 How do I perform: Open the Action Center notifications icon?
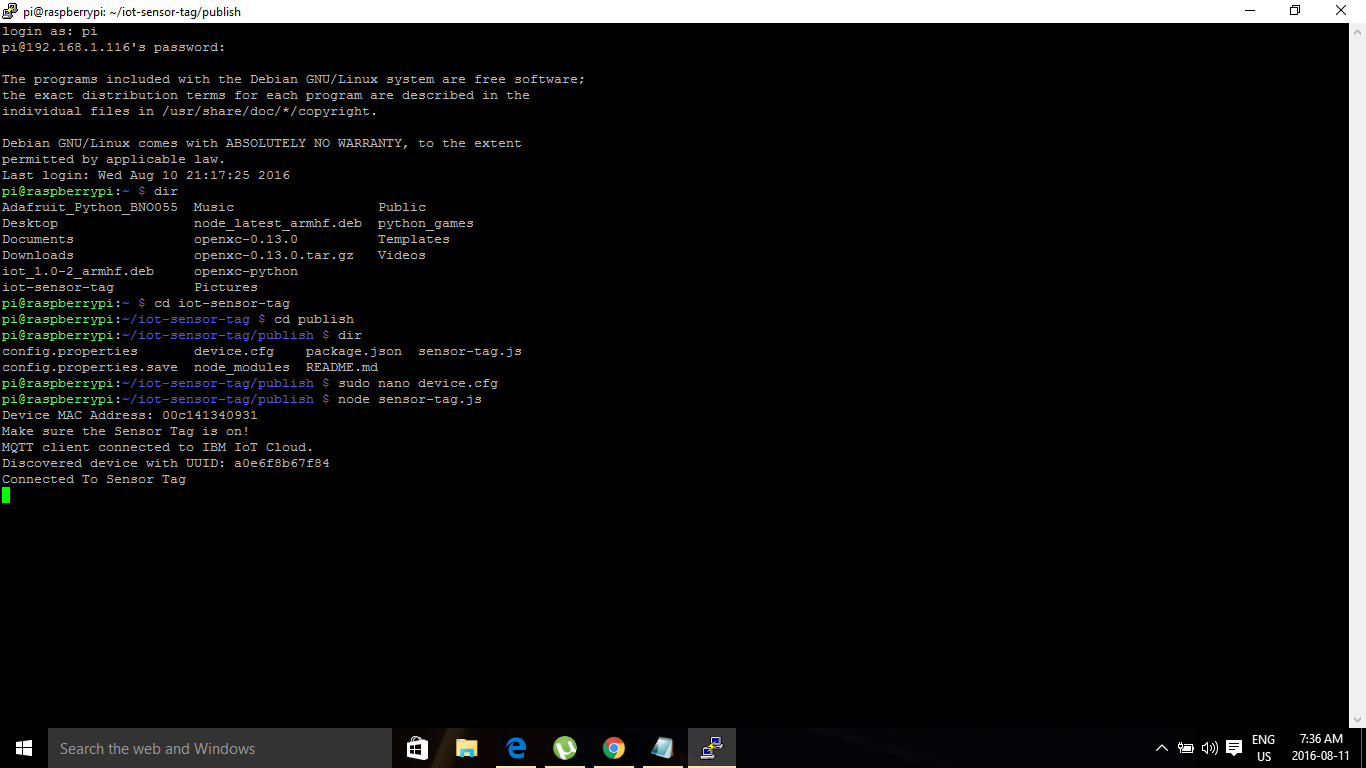(x=1234, y=748)
